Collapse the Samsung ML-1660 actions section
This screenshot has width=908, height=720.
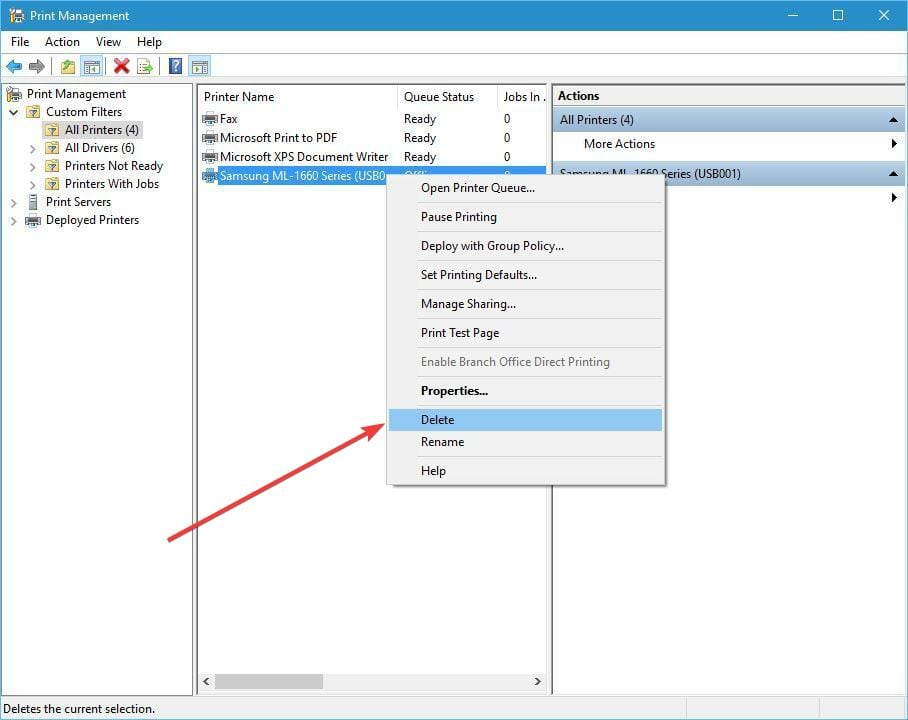(894, 173)
